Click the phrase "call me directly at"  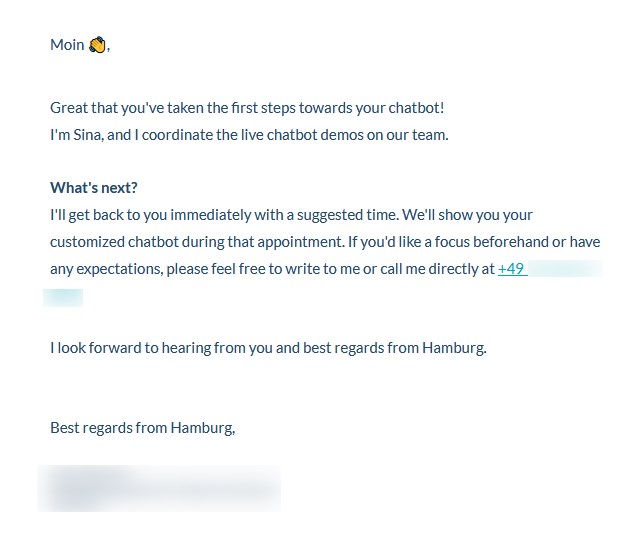coord(433,269)
